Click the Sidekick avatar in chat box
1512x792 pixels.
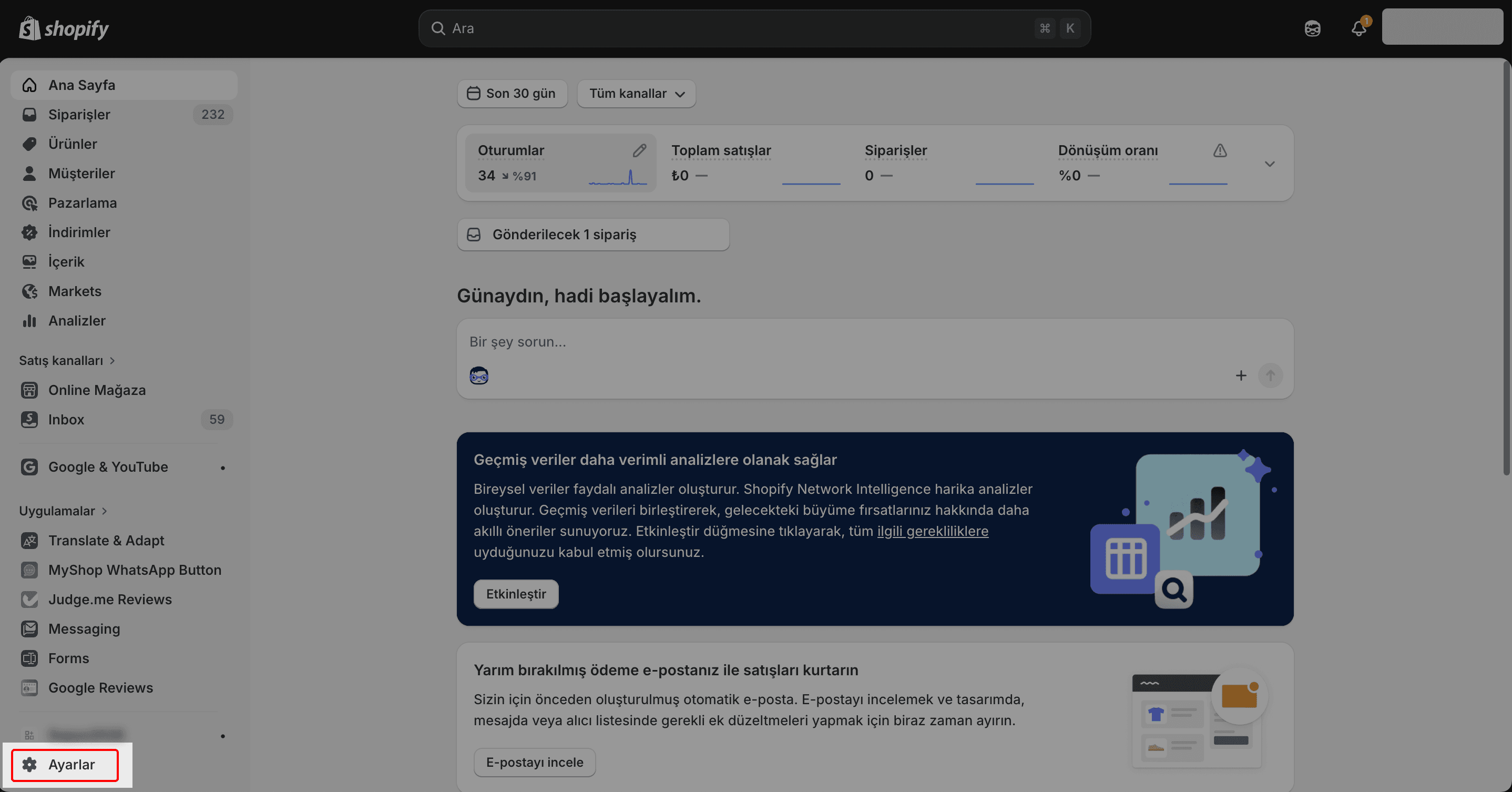click(479, 375)
